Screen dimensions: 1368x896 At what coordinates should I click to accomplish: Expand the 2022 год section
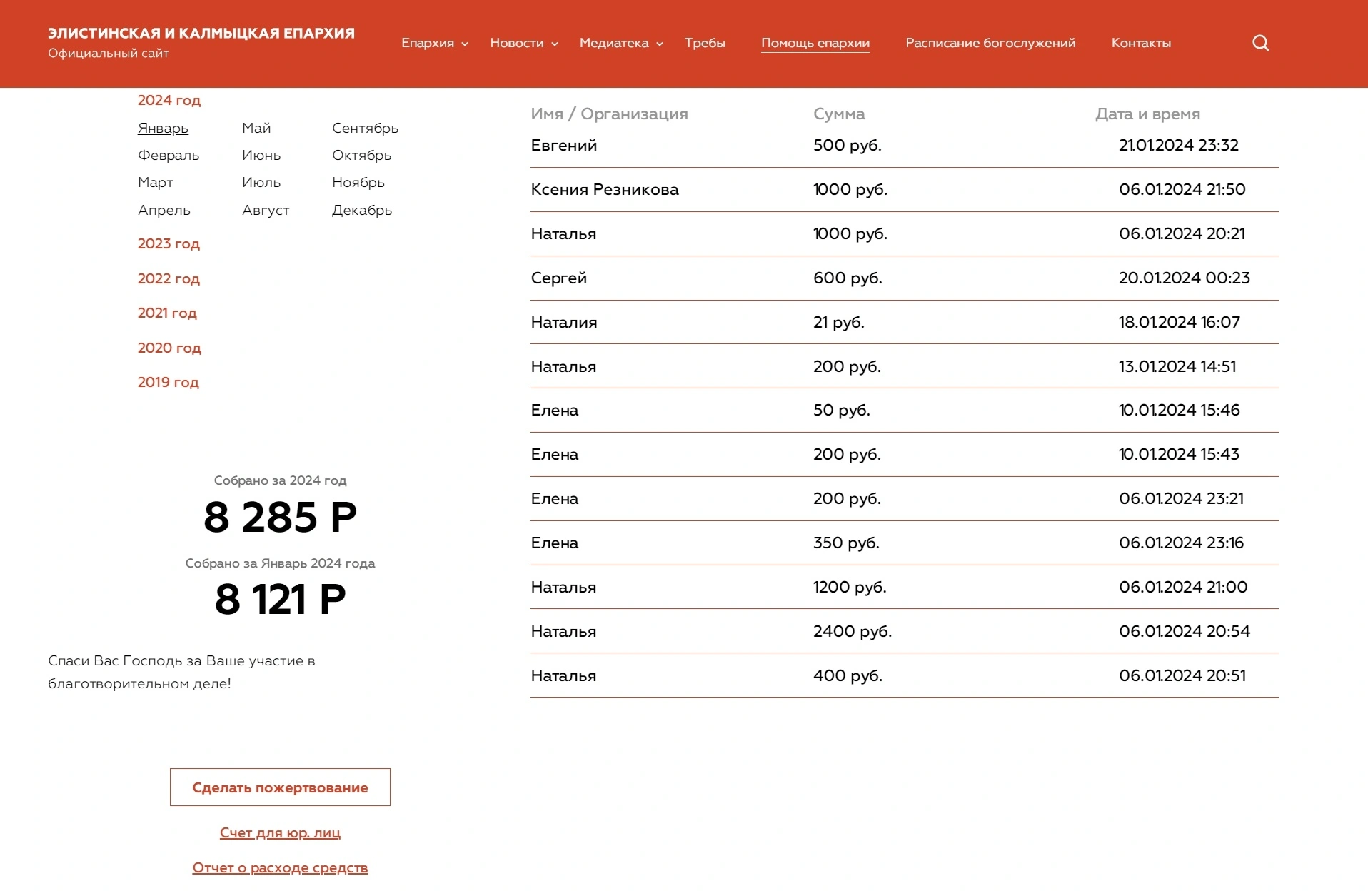169,278
